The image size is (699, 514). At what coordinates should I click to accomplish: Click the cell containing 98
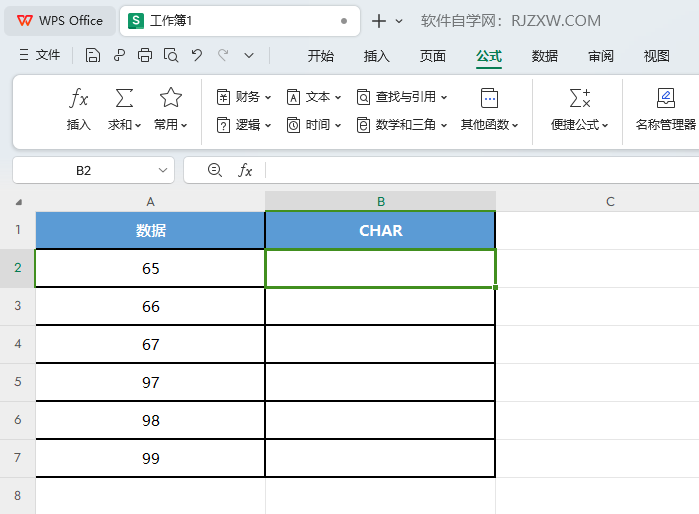point(150,420)
